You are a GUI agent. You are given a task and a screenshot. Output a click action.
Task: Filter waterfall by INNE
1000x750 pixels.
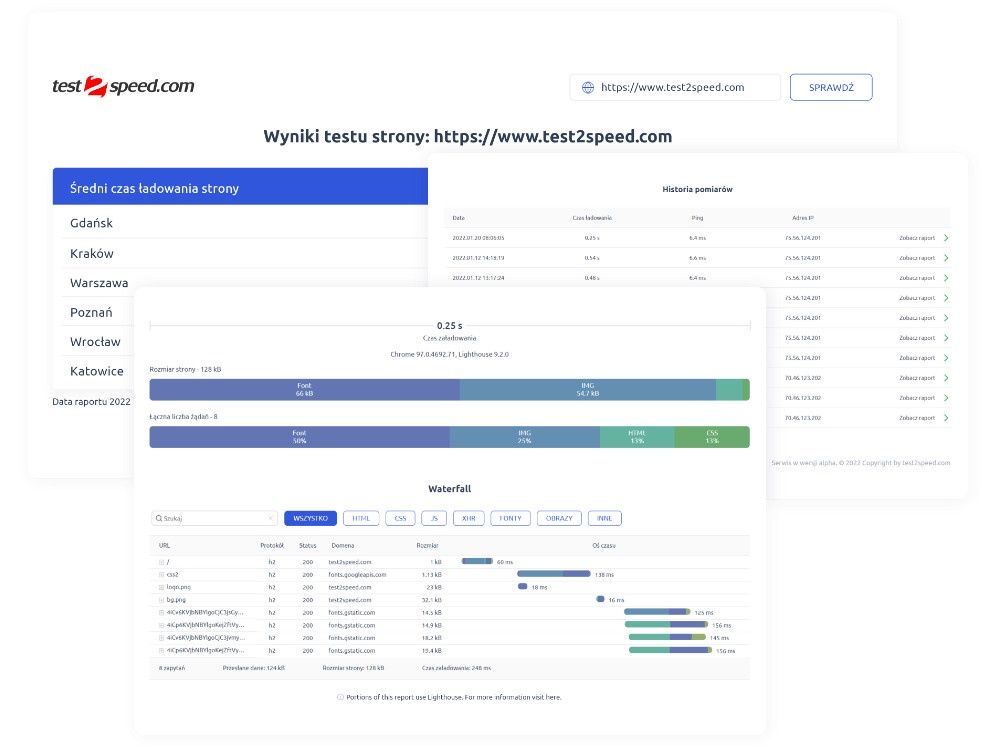[x=605, y=518]
